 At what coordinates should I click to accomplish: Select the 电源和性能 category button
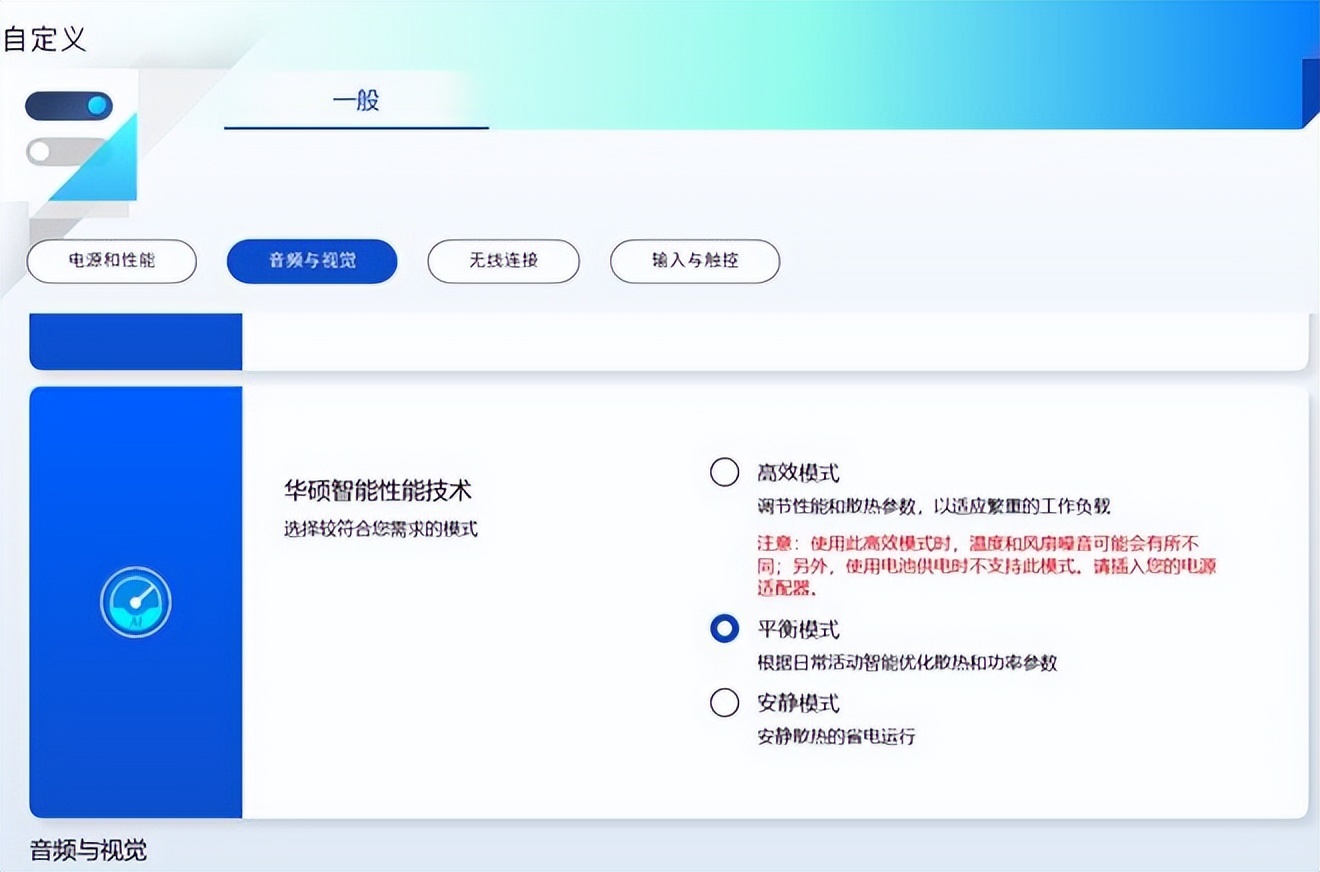[x=112, y=261]
